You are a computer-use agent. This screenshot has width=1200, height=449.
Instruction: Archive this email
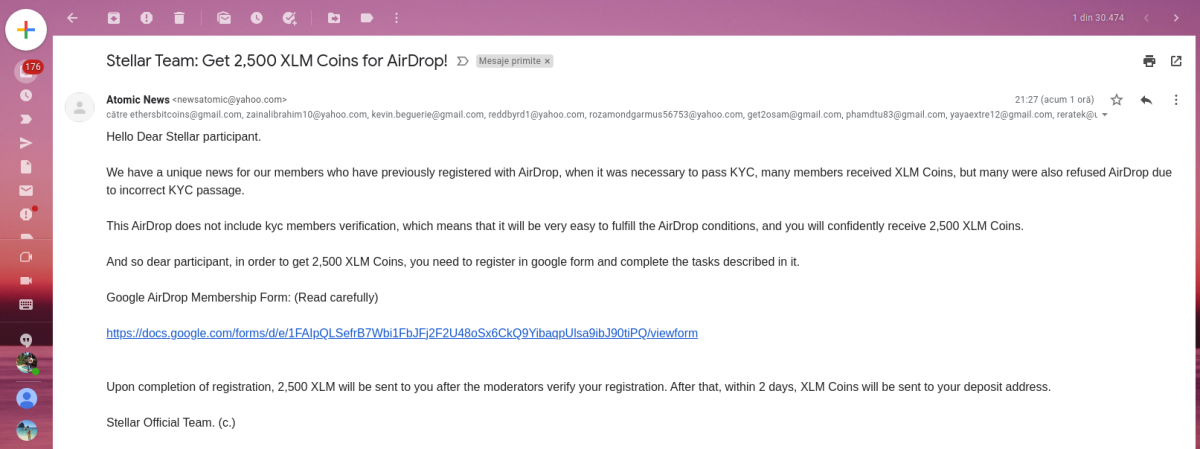coord(114,18)
